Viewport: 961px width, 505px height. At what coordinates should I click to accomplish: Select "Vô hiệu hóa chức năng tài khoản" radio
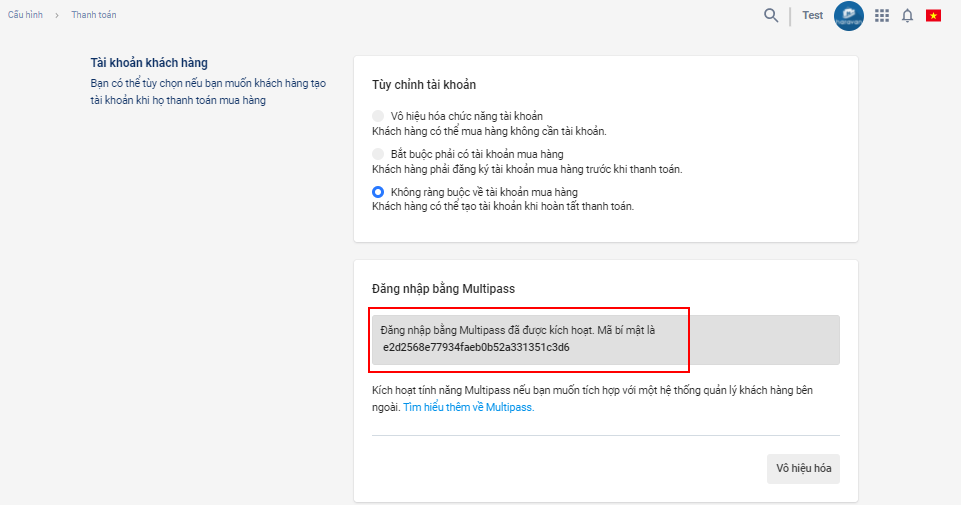click(378, 116)
